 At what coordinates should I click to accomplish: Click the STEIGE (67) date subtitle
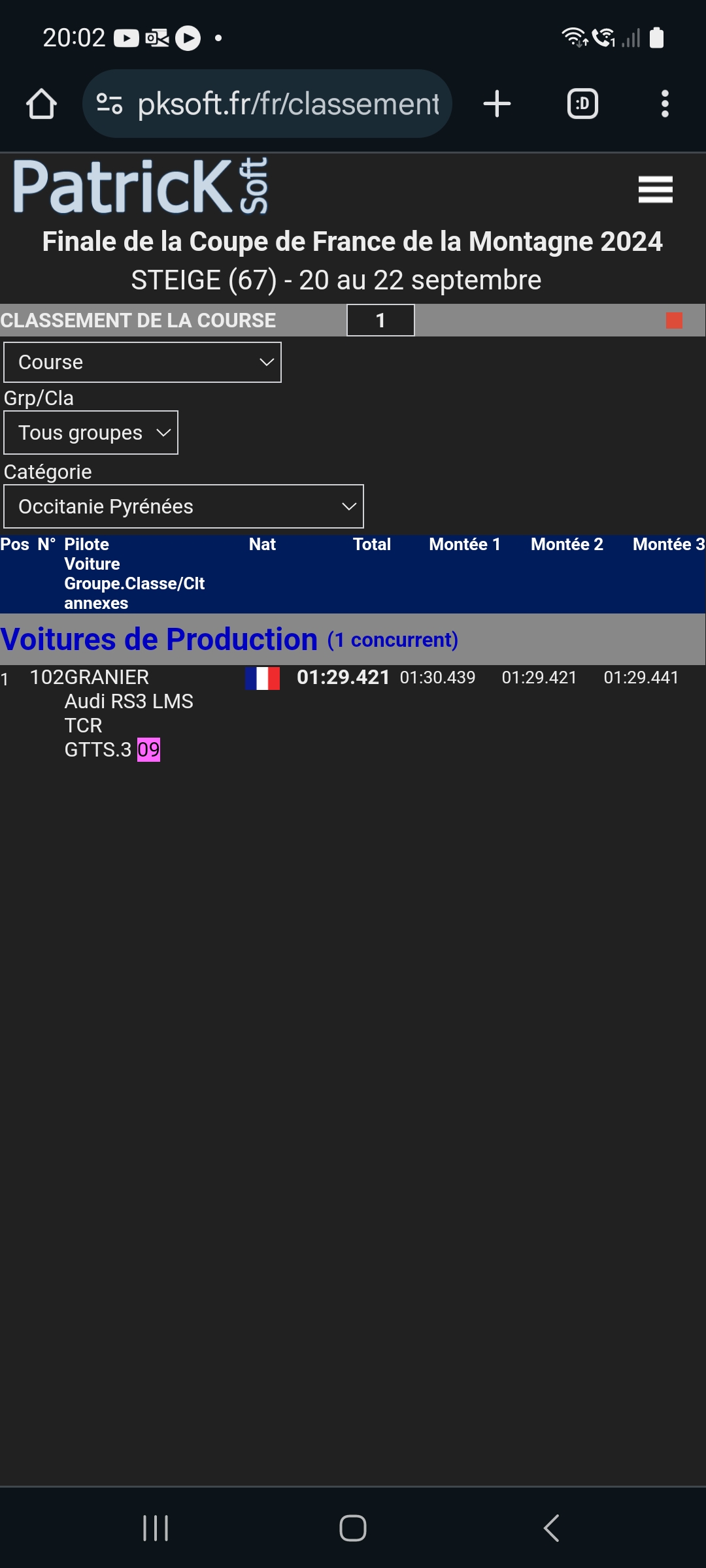[x=336, y=280]
